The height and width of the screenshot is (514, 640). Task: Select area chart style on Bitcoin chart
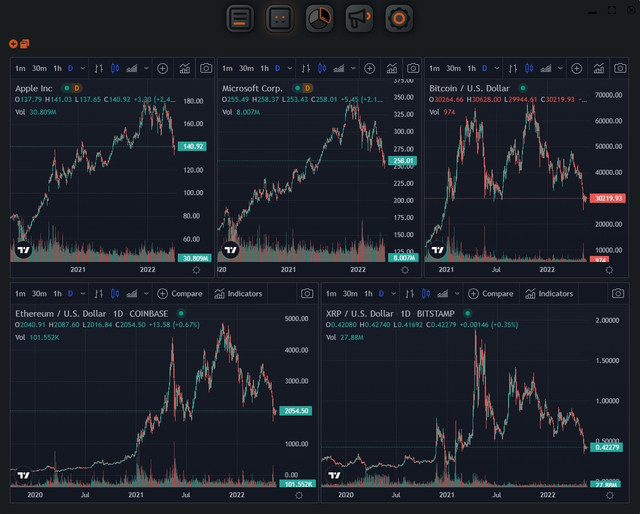click(545, 68)
